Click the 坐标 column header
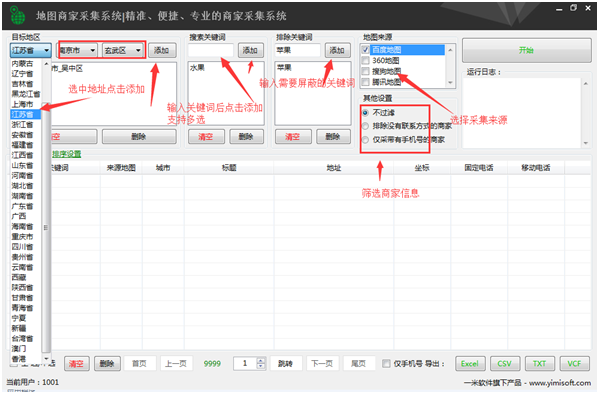This screenshot has height=394, width=599. 422,168
